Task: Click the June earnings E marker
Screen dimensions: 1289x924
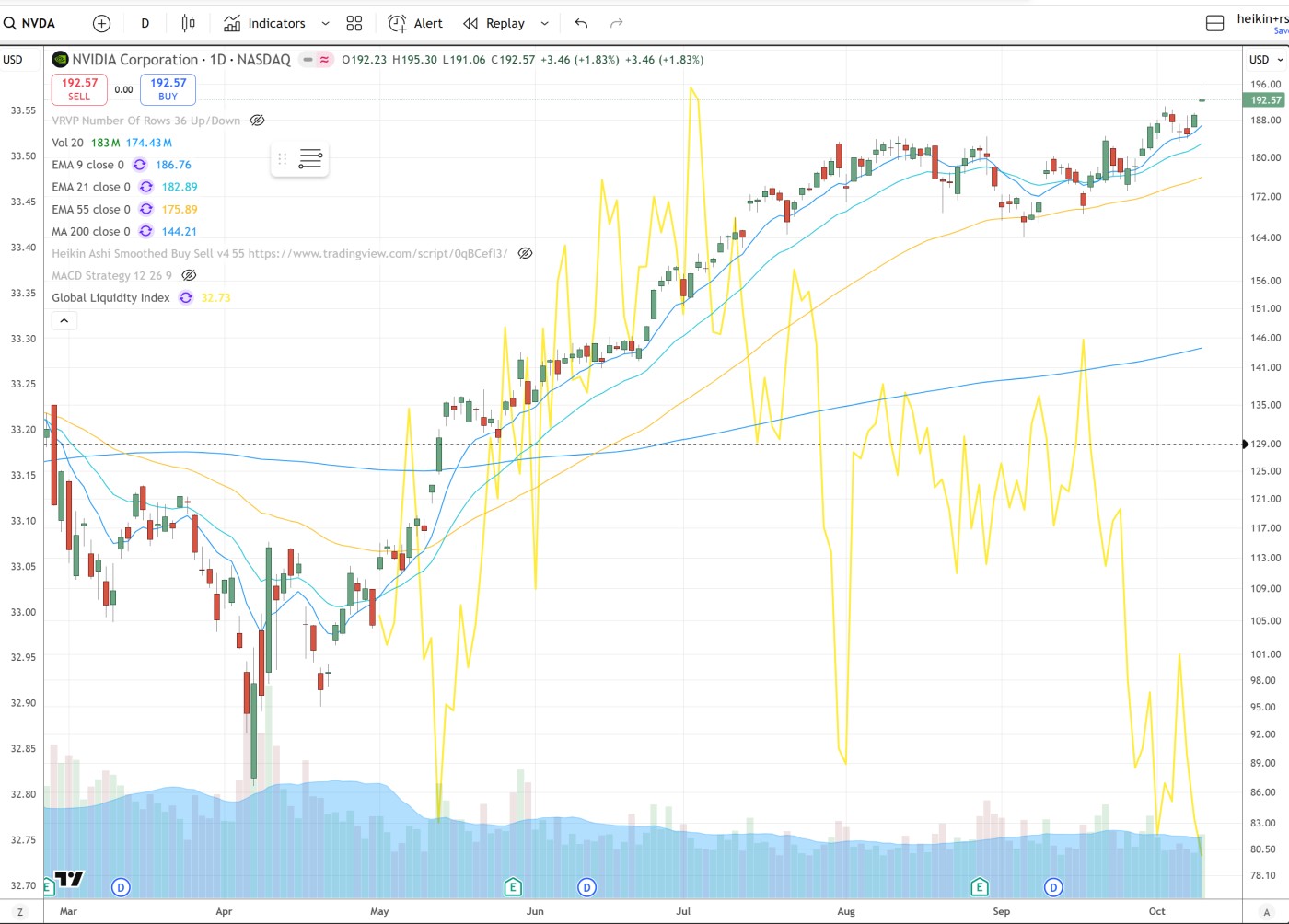Action: tap(513, 887)
